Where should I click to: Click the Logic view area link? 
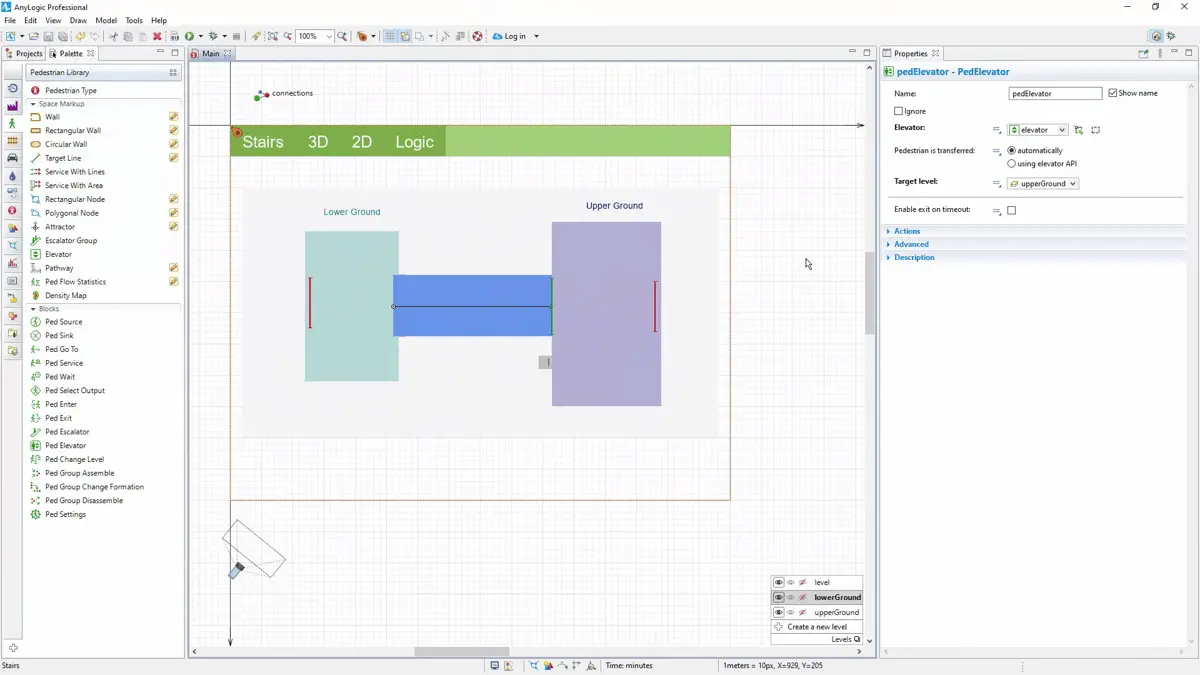pyautogui.click(x=414, y=142)
